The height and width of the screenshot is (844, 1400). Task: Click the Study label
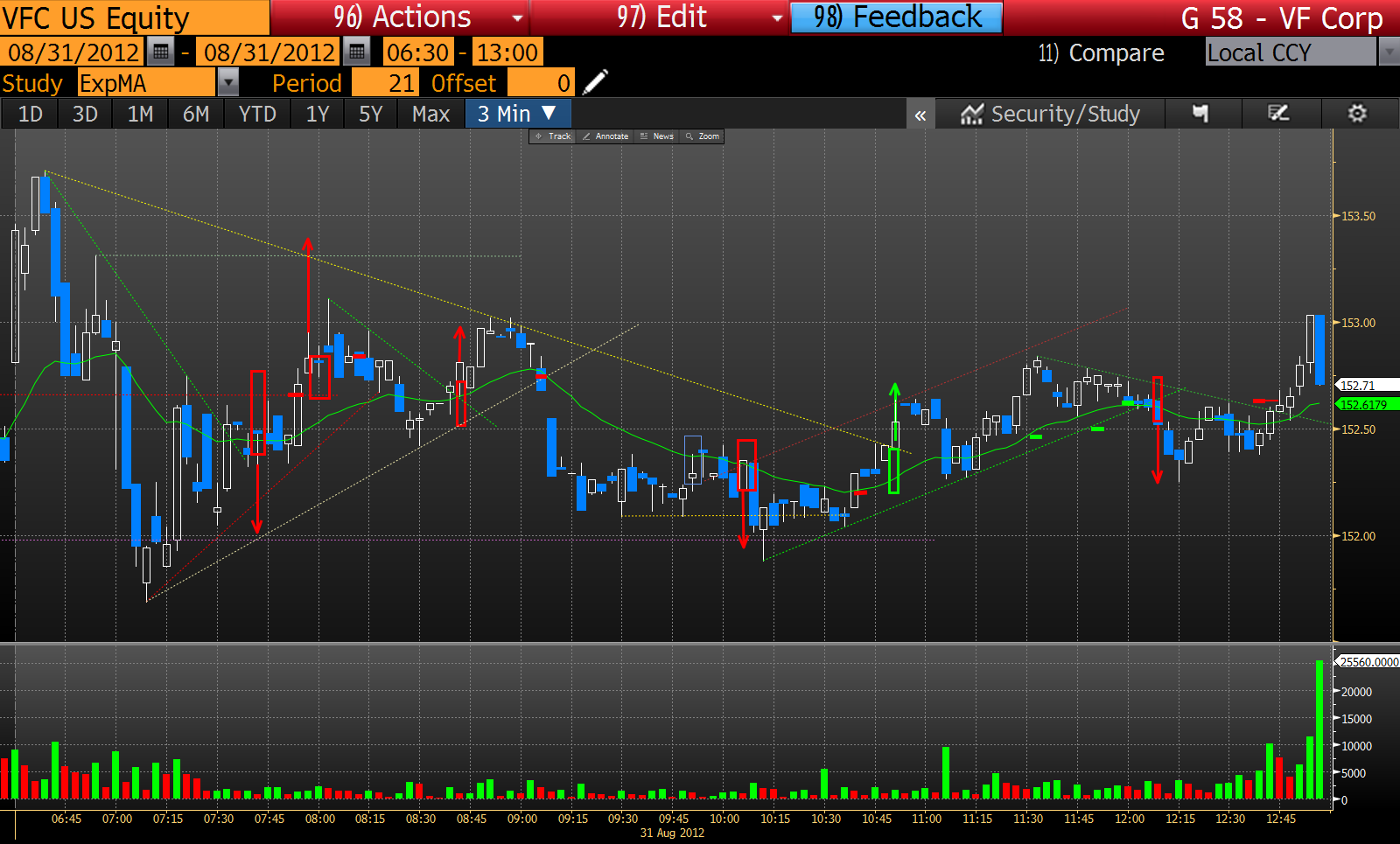pyautogui.click(x=32, y=83)
